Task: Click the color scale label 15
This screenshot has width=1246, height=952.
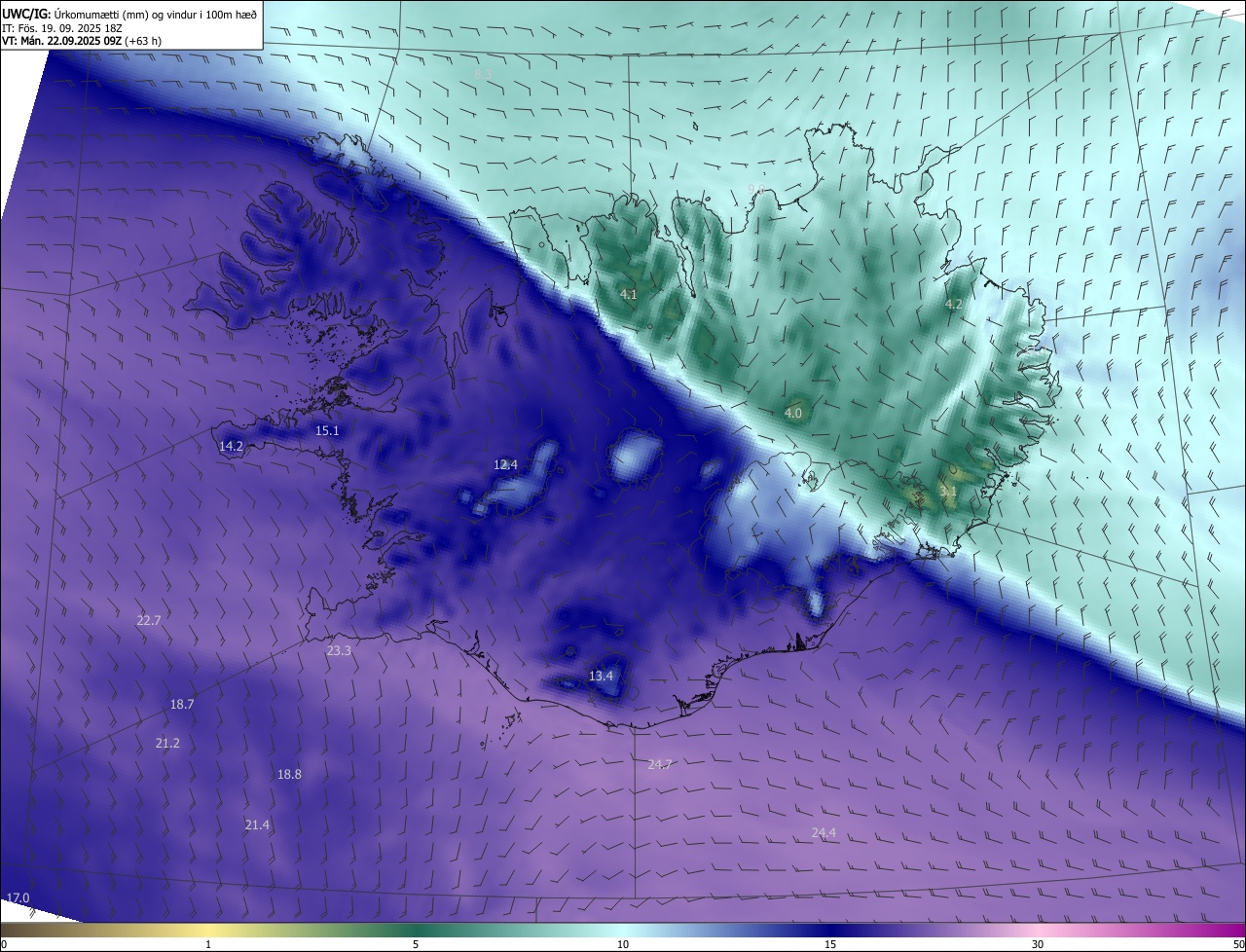Action: point(830,944)
